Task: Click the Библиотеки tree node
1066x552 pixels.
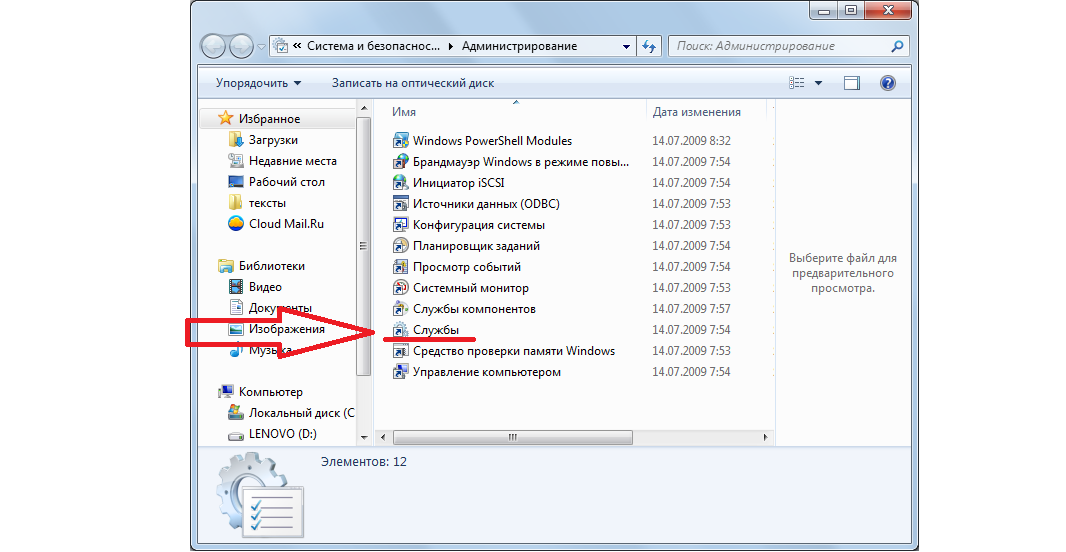Action: click(x=271, y=266)
